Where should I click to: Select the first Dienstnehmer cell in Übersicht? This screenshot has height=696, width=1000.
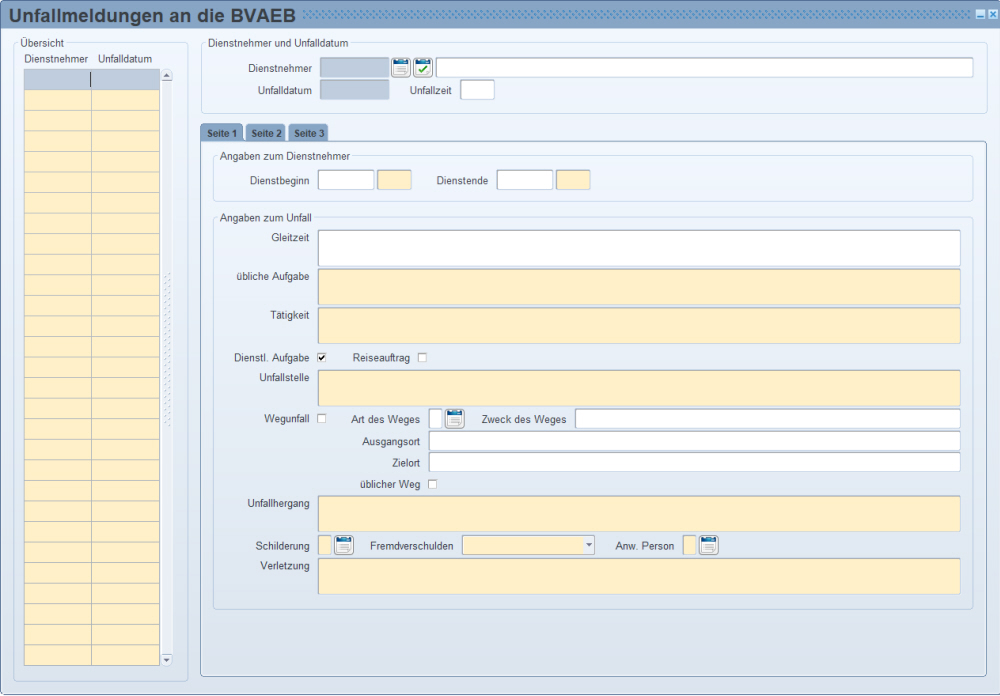pyautogui.click(x=58, y=80)
